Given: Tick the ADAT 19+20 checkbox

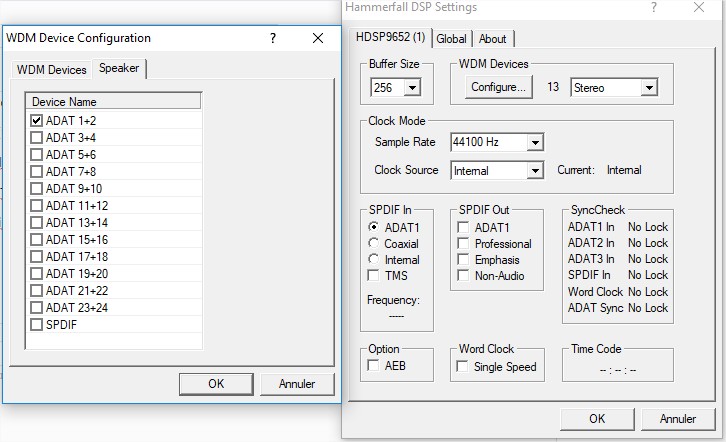Looking at the screenshot, I should coord(36,274).
